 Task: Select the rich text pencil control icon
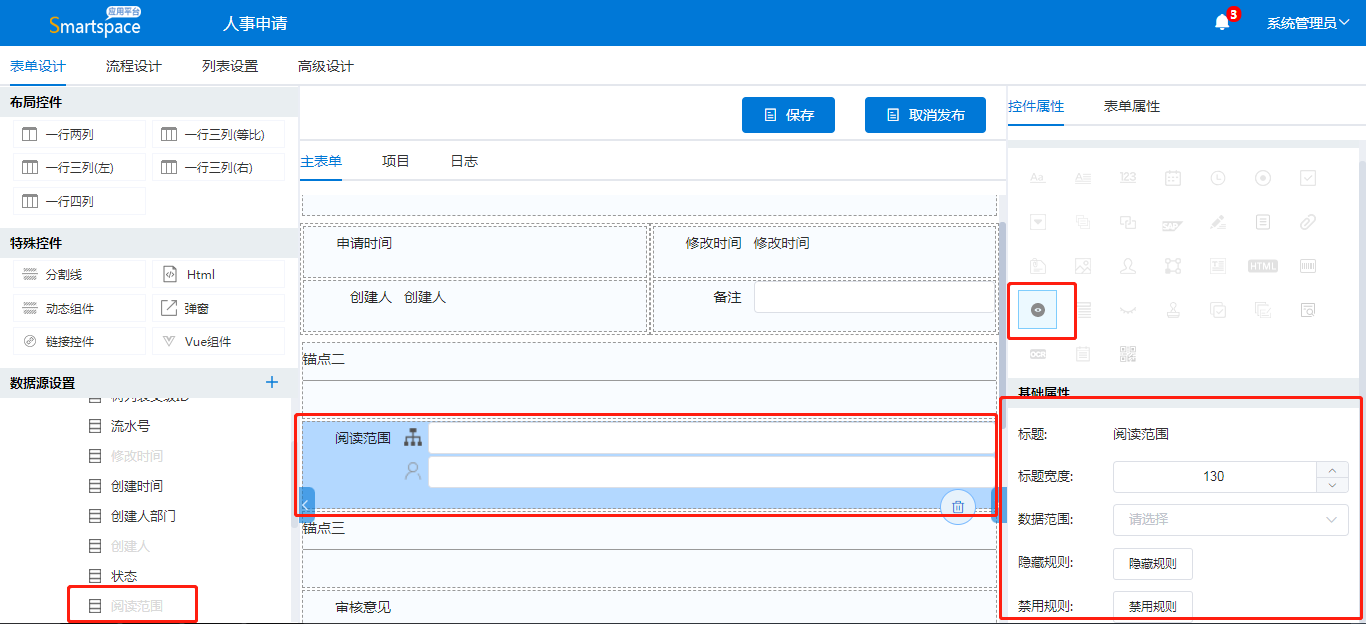click(1218, 222)
